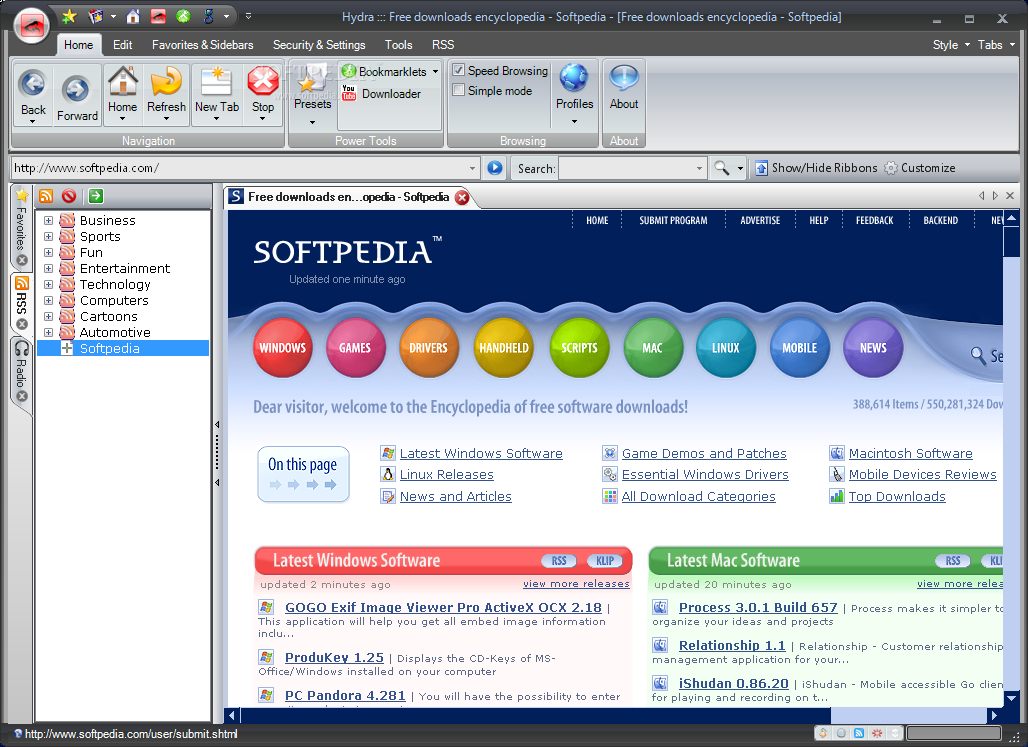The width and height of the screenshot is (1028, 747).
Task: Open the Home page icon in ribbon
Action: pos(123,82)
